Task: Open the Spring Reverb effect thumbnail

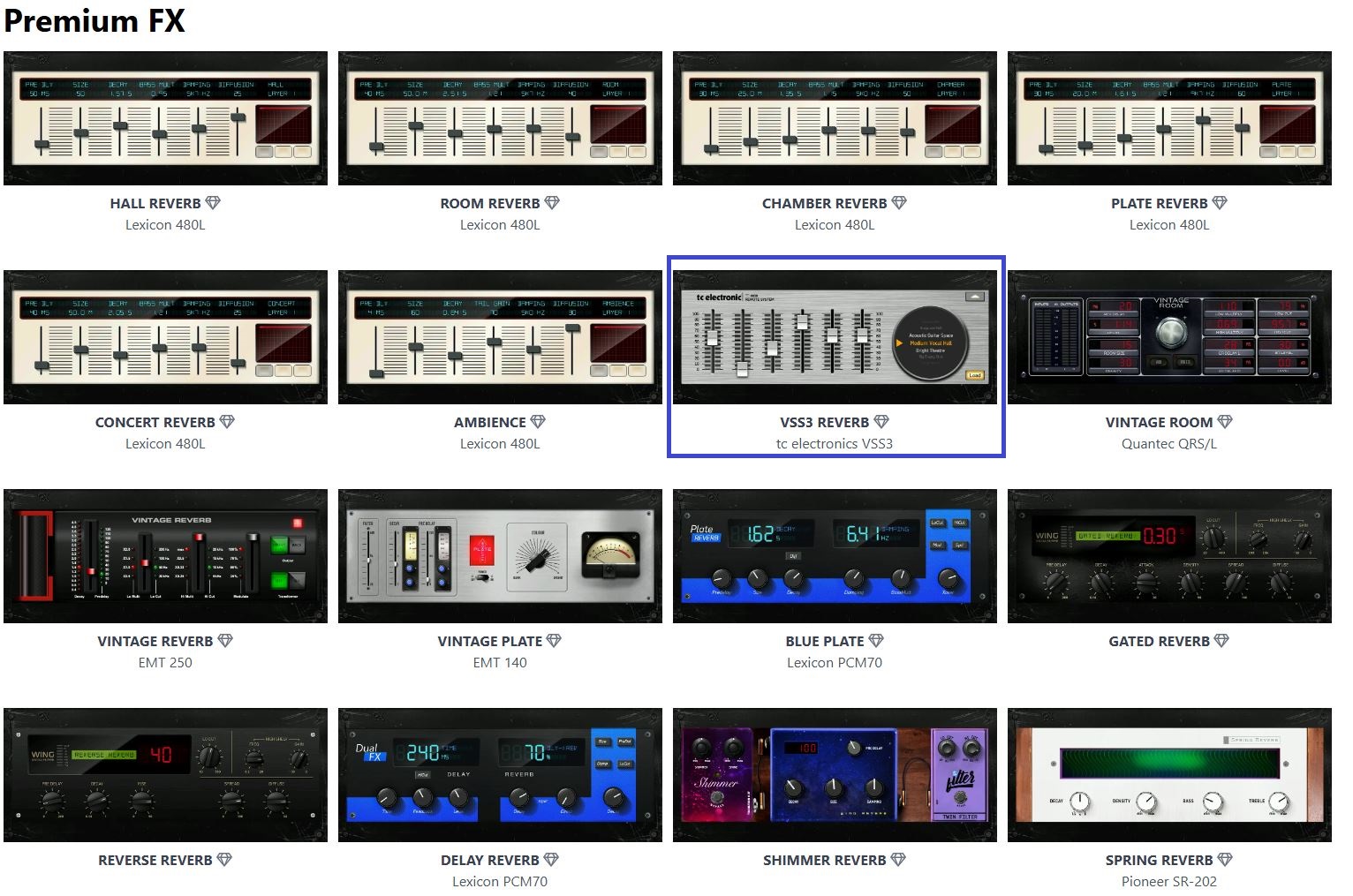Action: pos(1169,775)
